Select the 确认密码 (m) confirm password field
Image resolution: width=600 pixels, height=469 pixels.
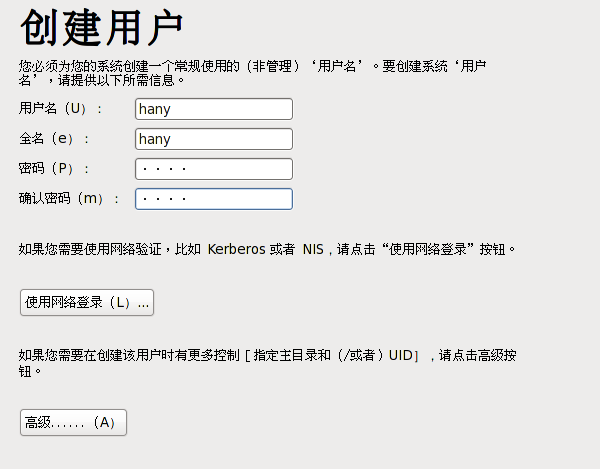(213, 199)
